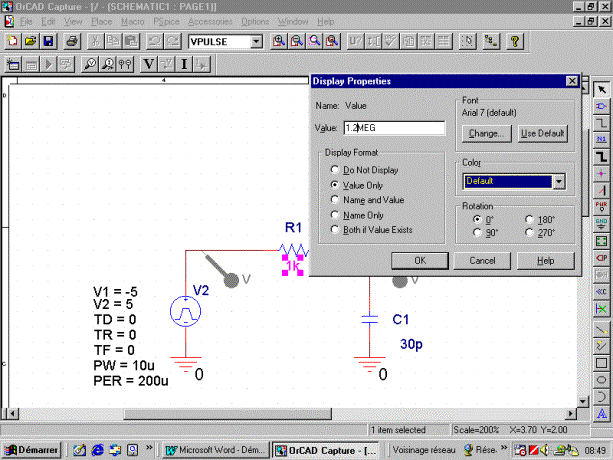Switch to Microsoft Word taskbar window
Screen dimensions: 613x460
215,450
